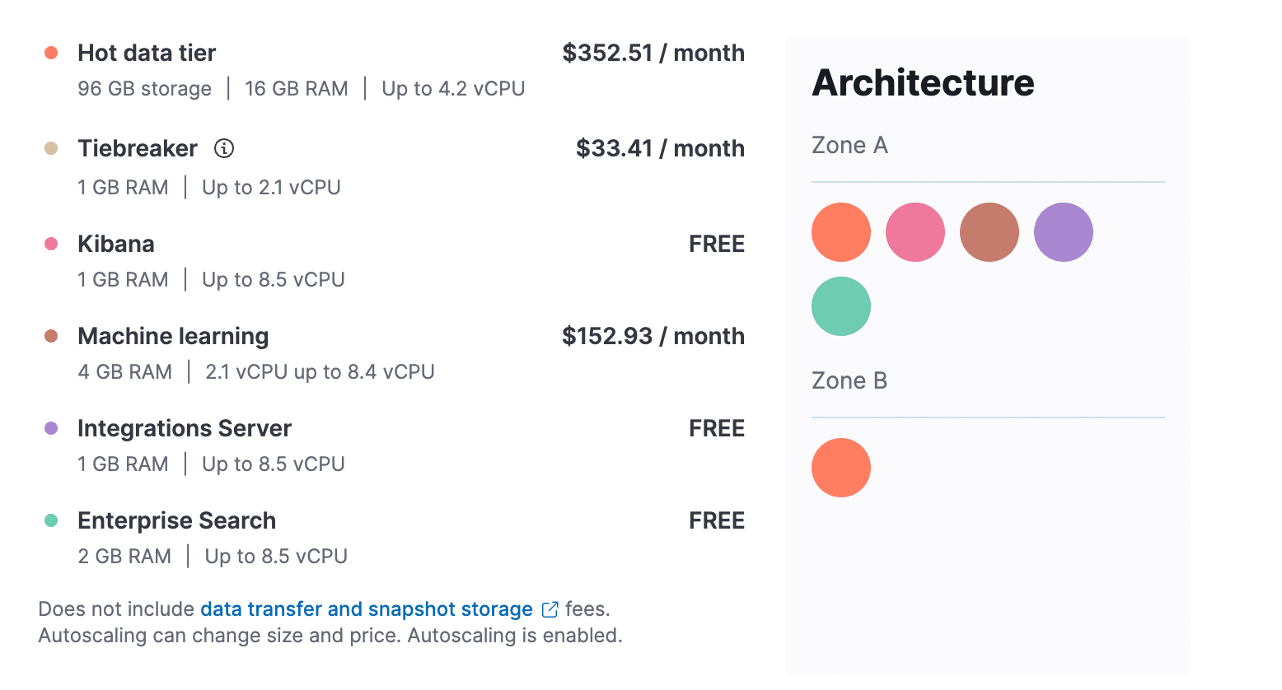Select the purple integrations circle in Zone A
This screenshot has height=690, width=1282.
1063,232
